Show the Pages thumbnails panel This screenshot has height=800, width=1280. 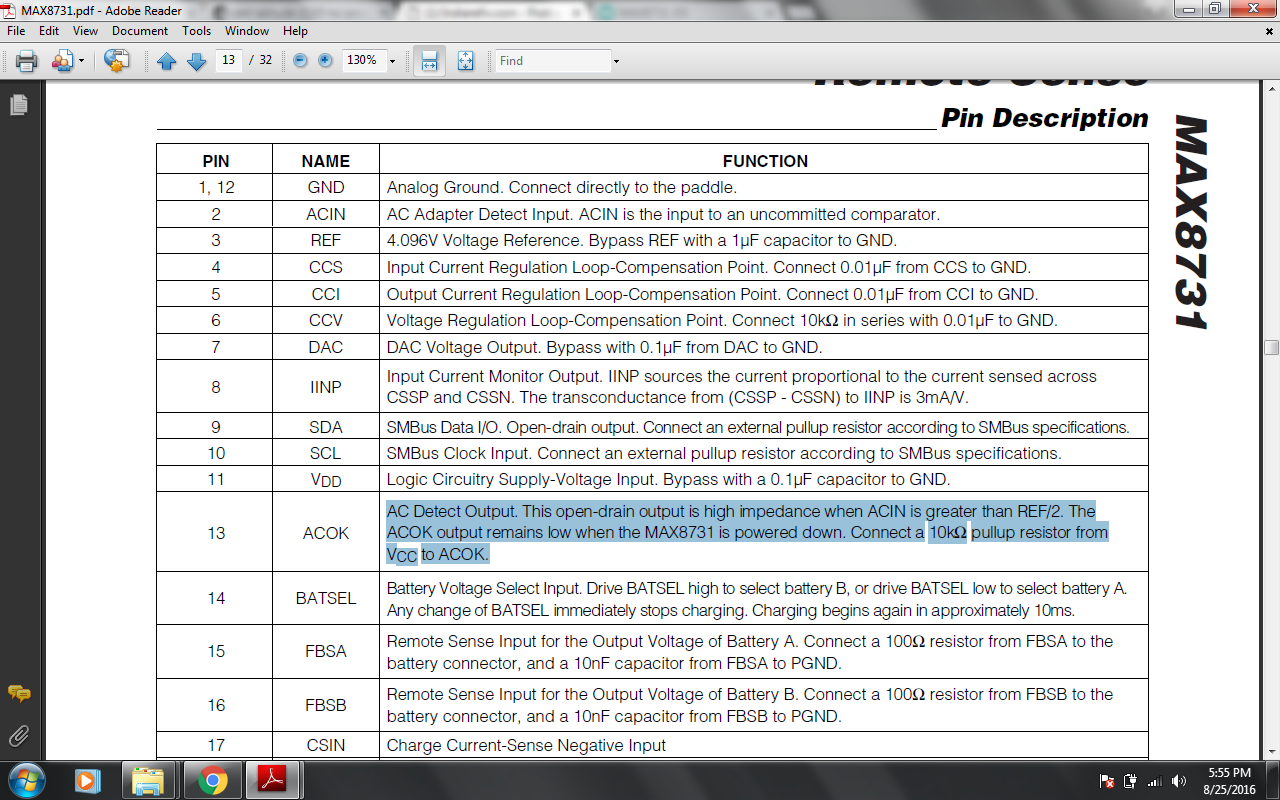(x=18, y=104)
